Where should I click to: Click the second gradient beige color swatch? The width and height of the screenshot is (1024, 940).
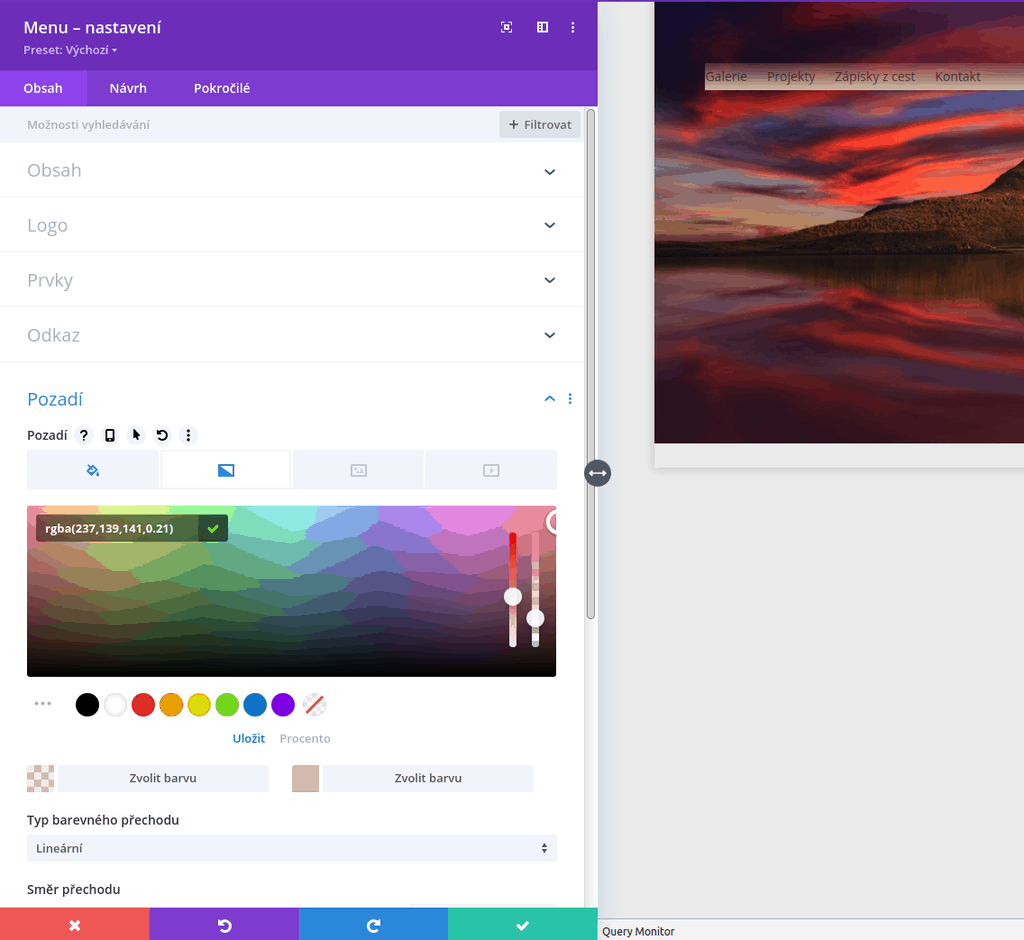(x=306, y=778)
